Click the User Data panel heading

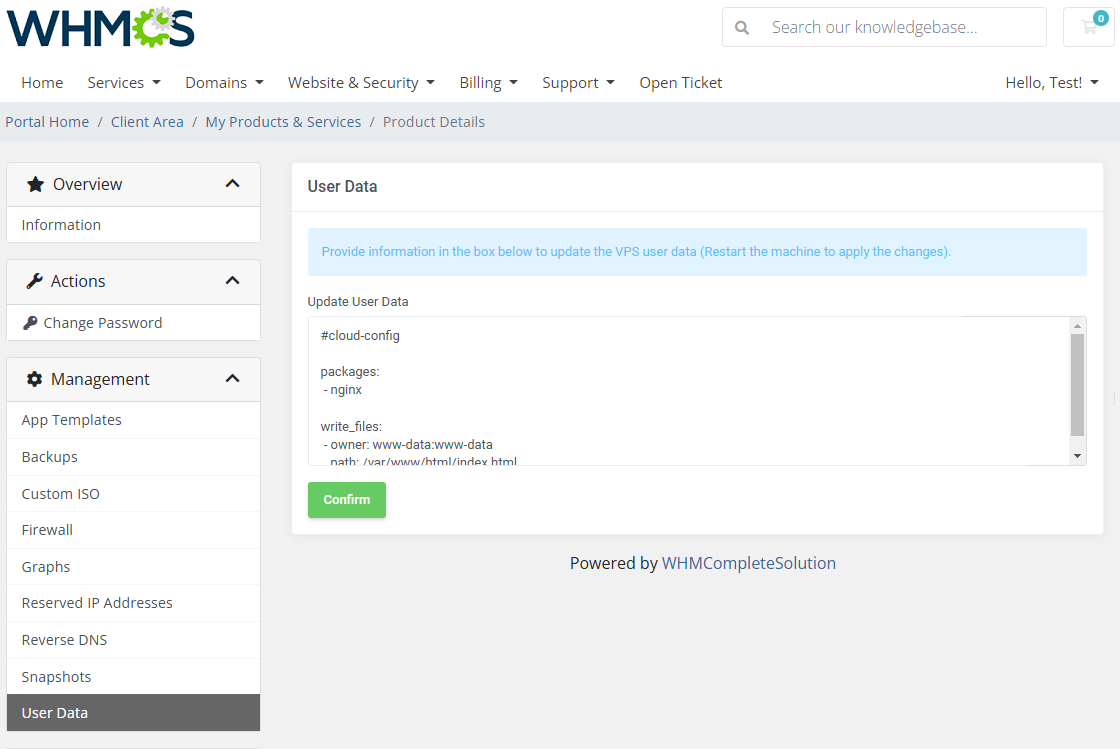pos(342,186)
